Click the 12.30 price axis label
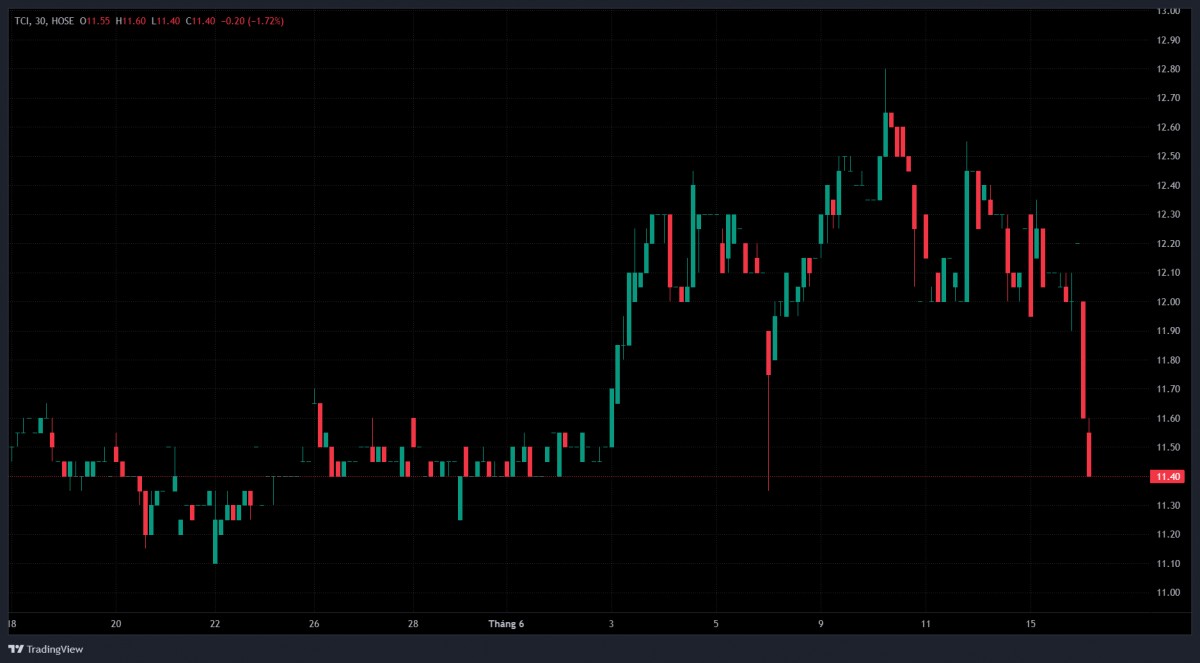Viewport: 1200px width, 663px height. [x=1168, y=214]
